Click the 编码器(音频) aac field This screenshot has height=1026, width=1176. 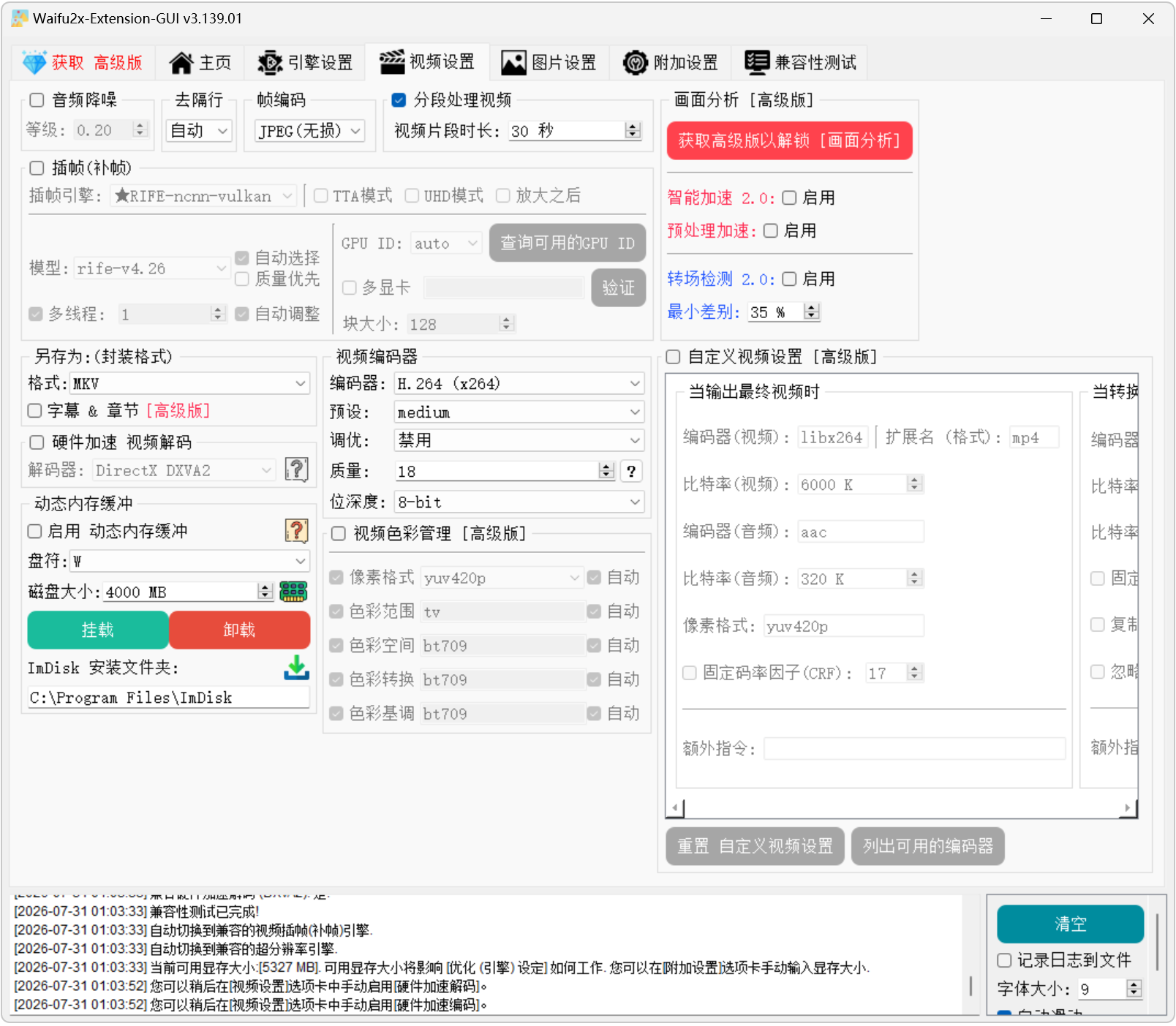tap(861, 532)
